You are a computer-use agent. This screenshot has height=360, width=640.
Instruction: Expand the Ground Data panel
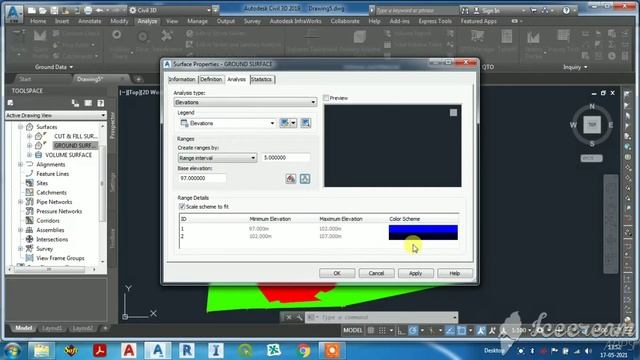point(53,67)
